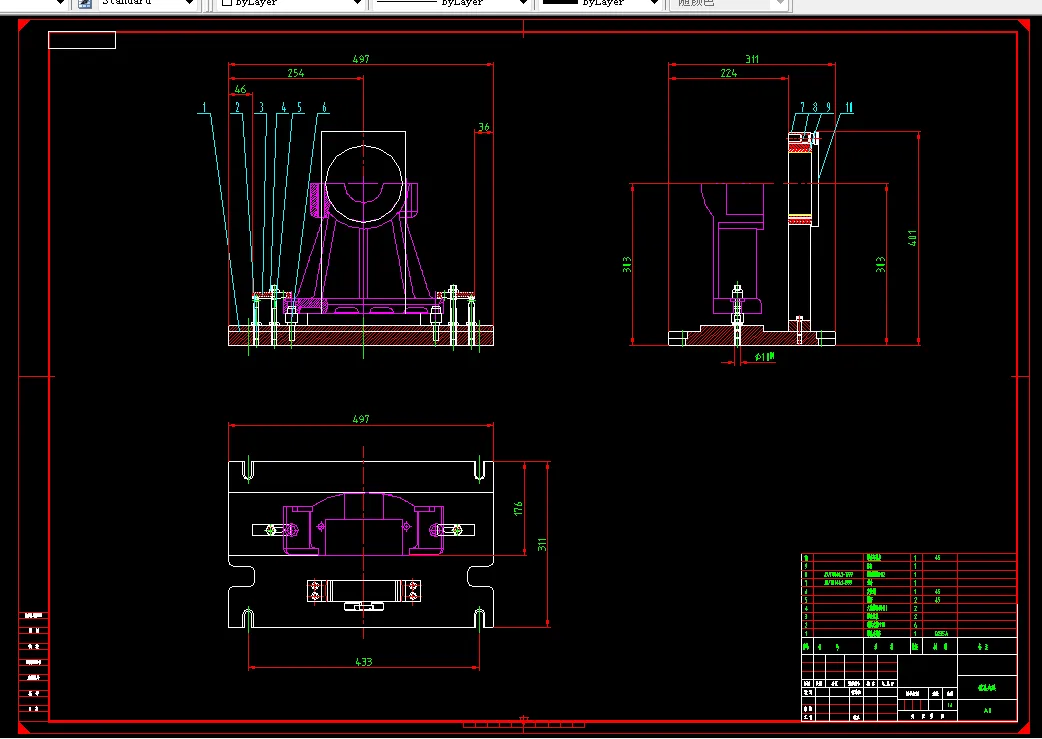The width and height of the screenshot is (1042, 739).
Task: Open the ByLayer color control dropdown
Action: pos(291,3)
